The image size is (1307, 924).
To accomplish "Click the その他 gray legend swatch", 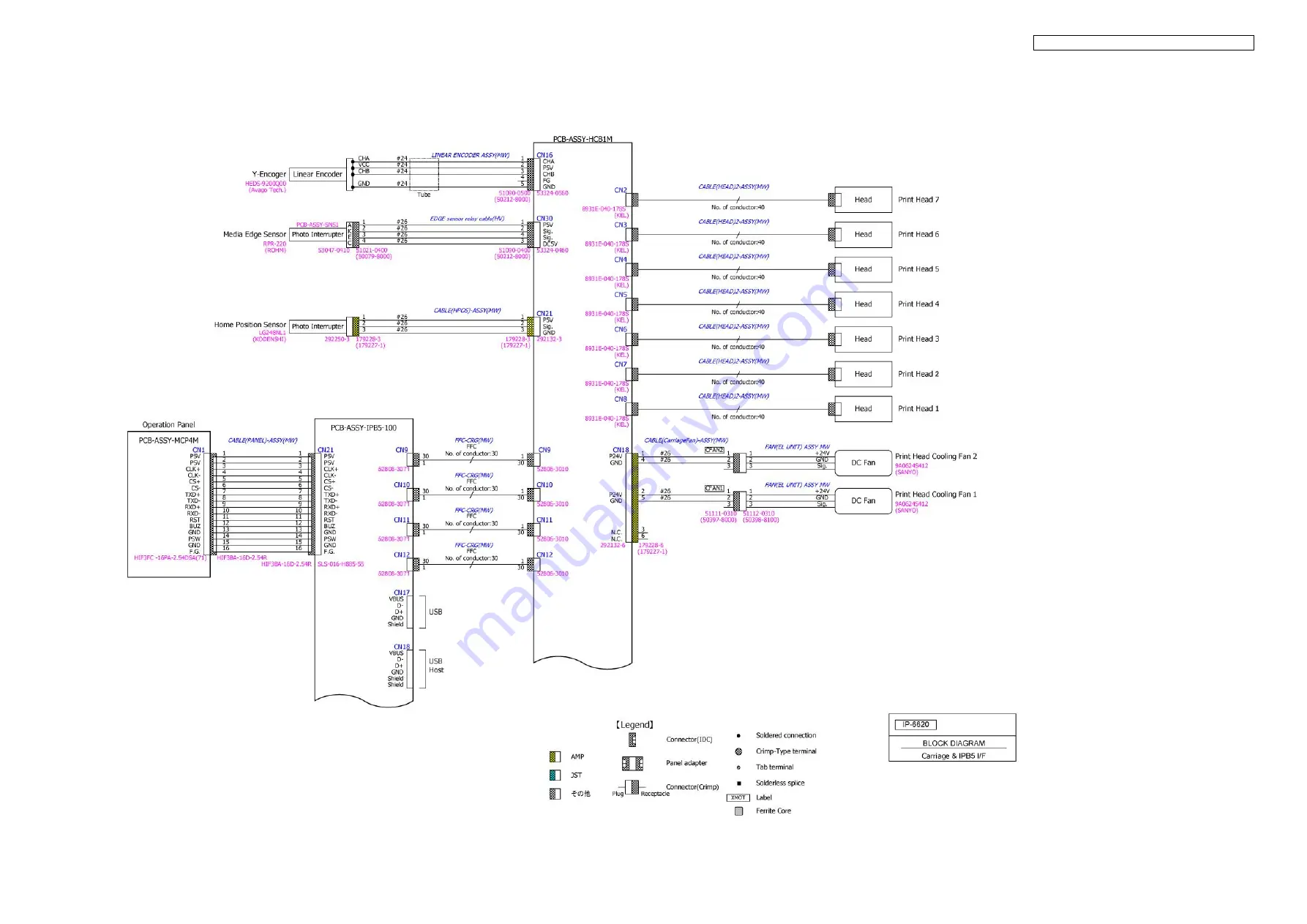I will click(x=555, y=793).
